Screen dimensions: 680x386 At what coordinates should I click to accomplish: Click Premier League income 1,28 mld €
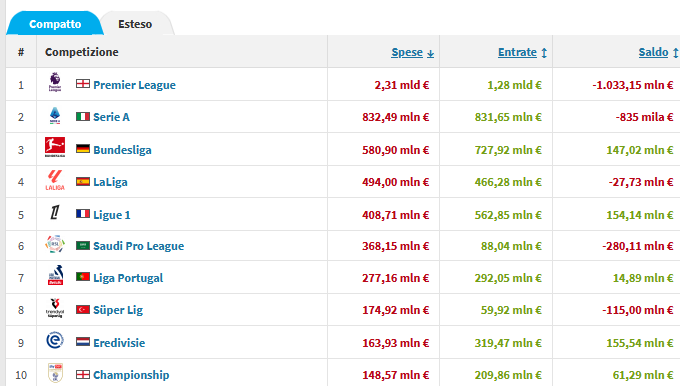click(514, 85)
